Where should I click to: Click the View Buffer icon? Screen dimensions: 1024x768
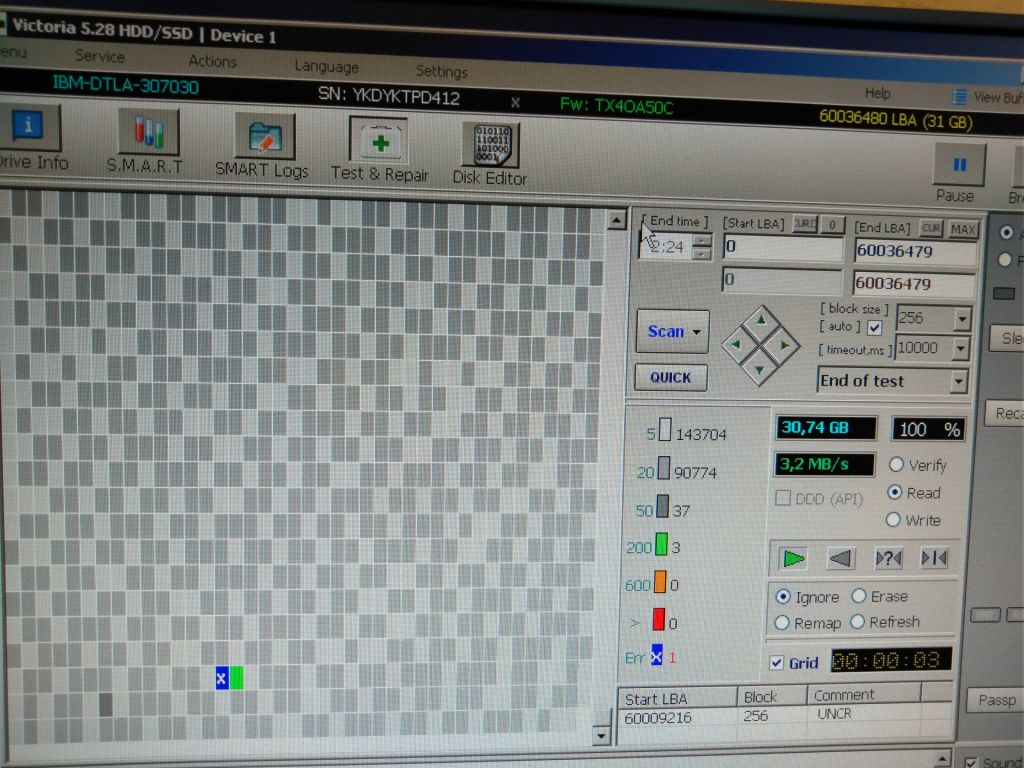pos(959,97)
